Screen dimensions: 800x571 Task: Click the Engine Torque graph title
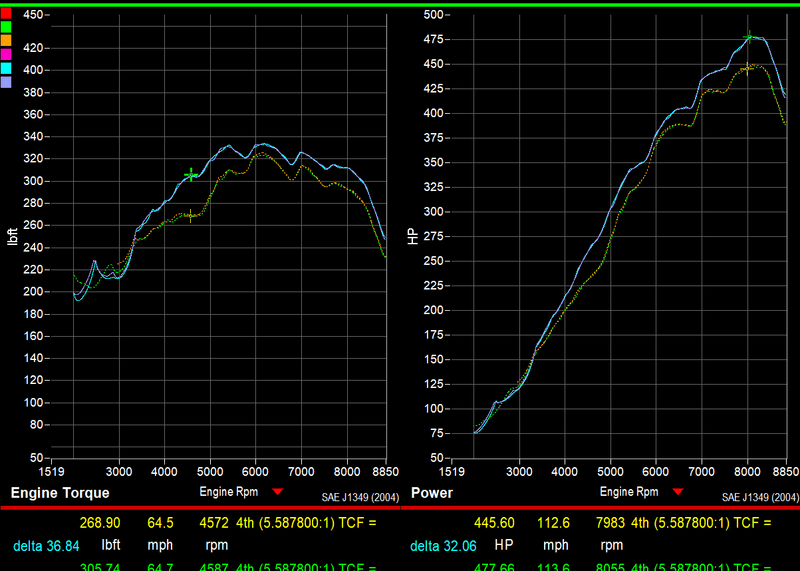60,493
